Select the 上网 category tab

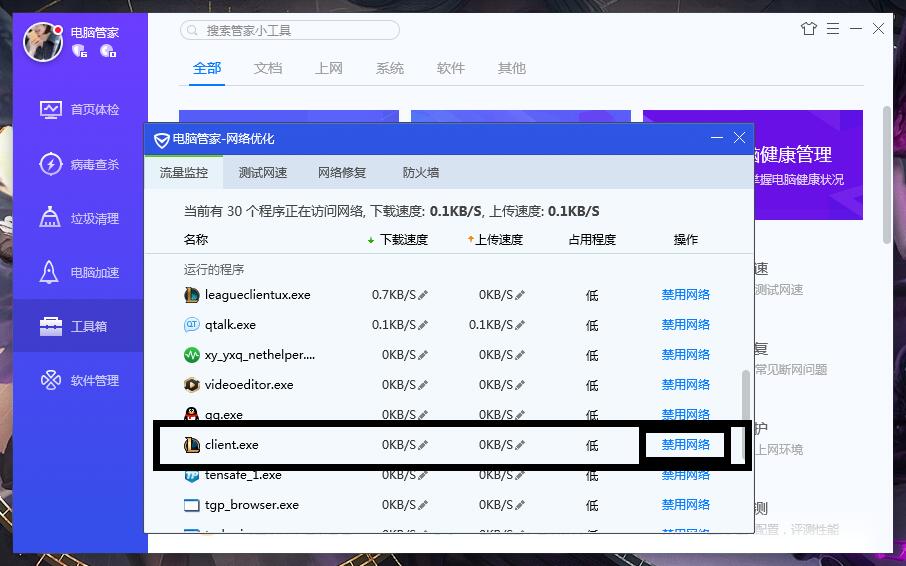click(329, 68)
